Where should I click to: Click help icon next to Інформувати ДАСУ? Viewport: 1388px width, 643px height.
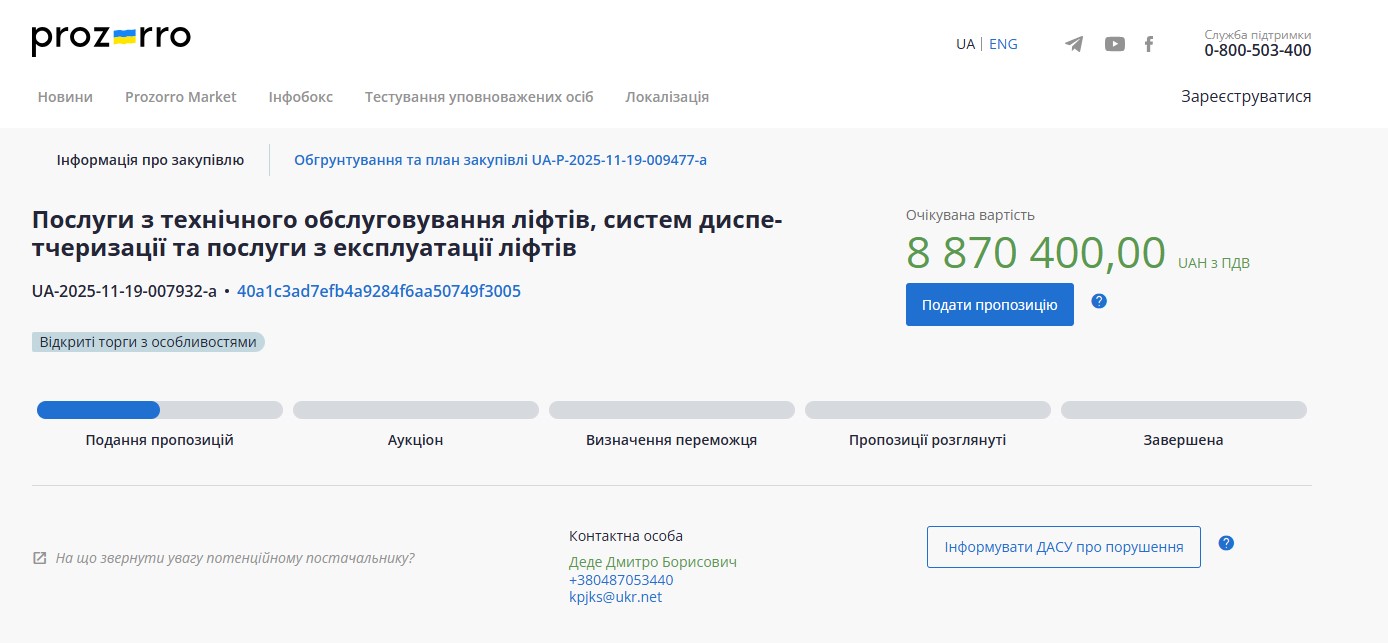pos(1226,543)
